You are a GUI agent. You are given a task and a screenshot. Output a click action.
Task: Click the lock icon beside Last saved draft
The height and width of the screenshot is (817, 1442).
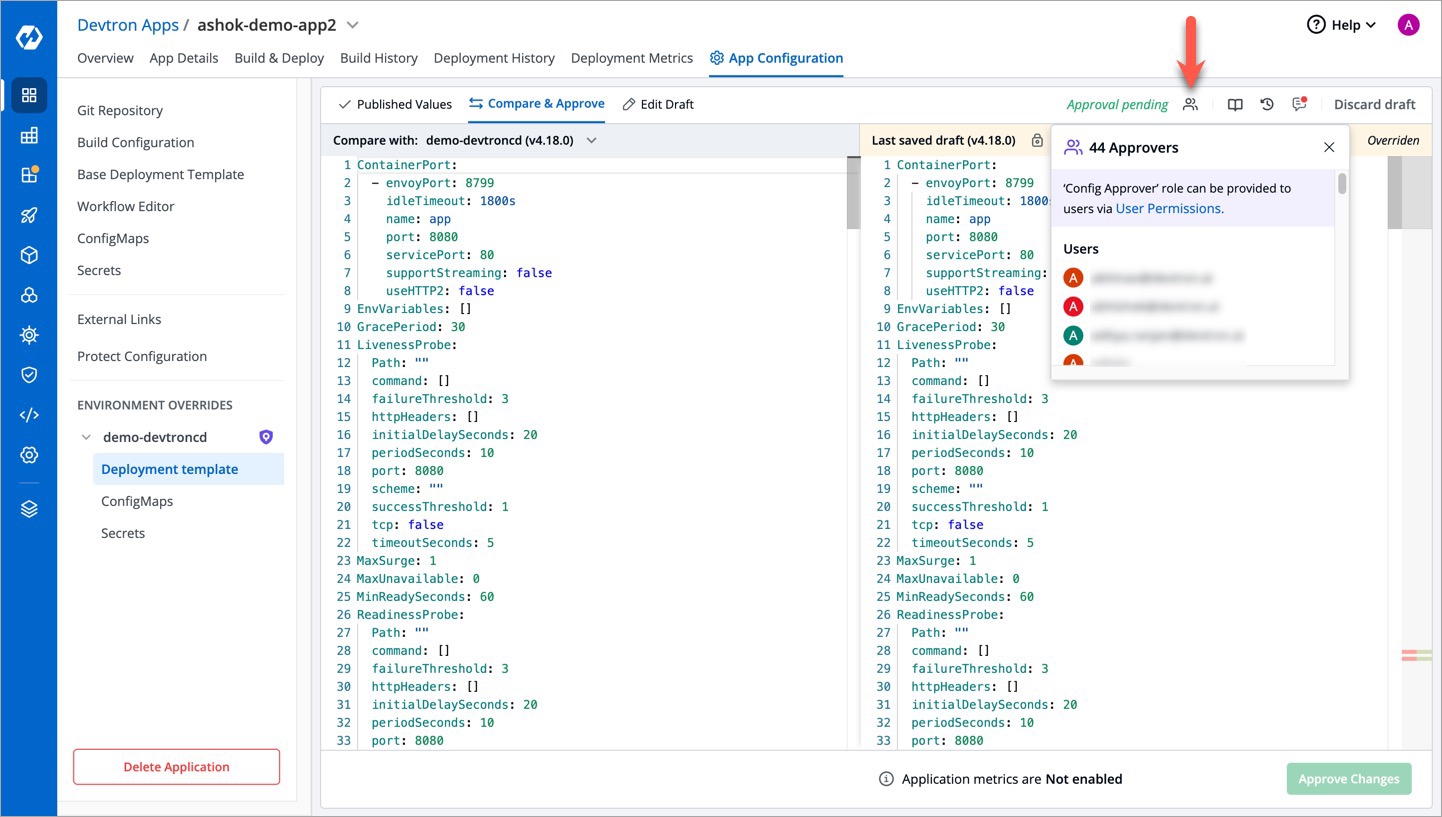point(1037,141)
